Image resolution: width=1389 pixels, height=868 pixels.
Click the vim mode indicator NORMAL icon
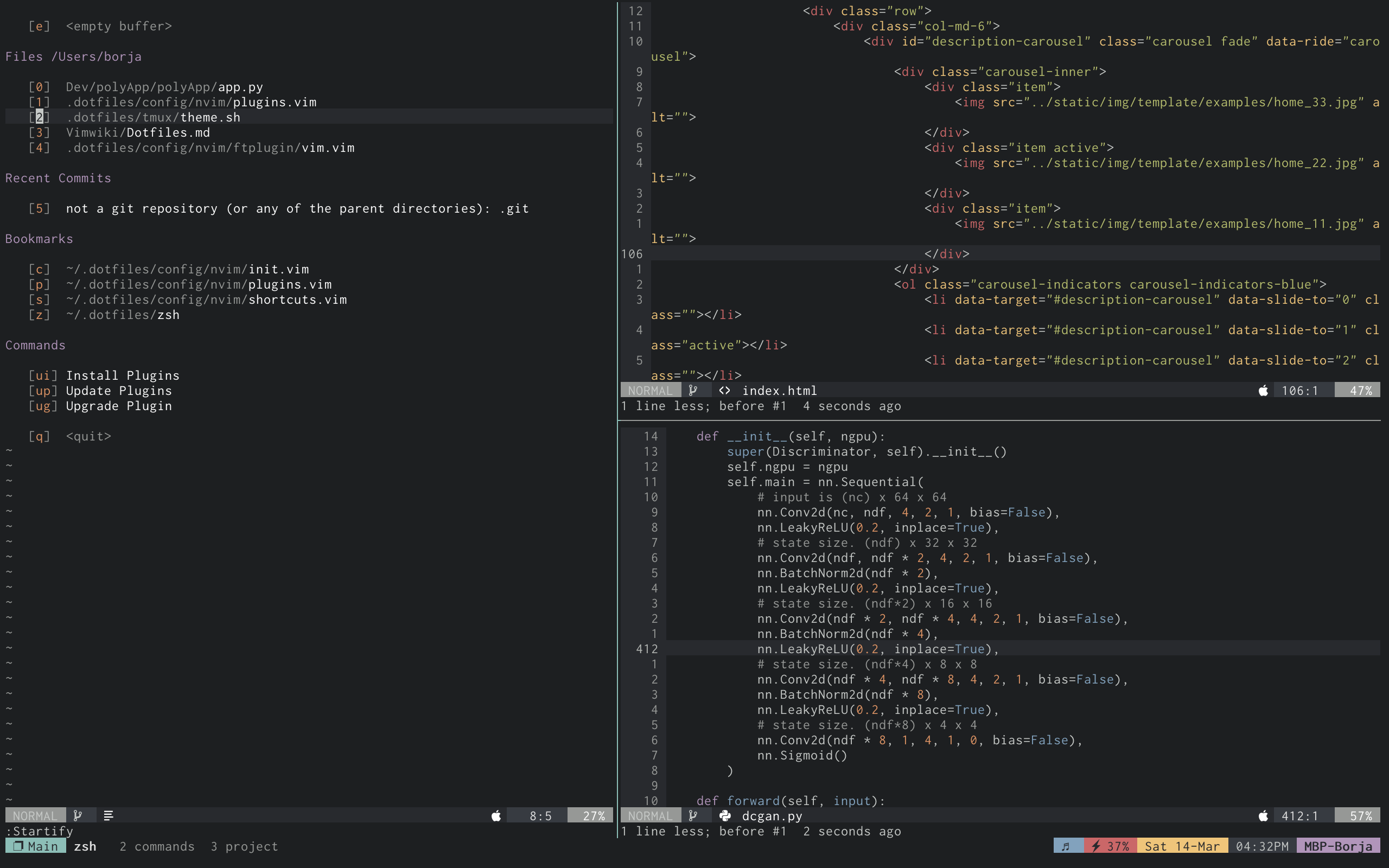click(35, 815)
